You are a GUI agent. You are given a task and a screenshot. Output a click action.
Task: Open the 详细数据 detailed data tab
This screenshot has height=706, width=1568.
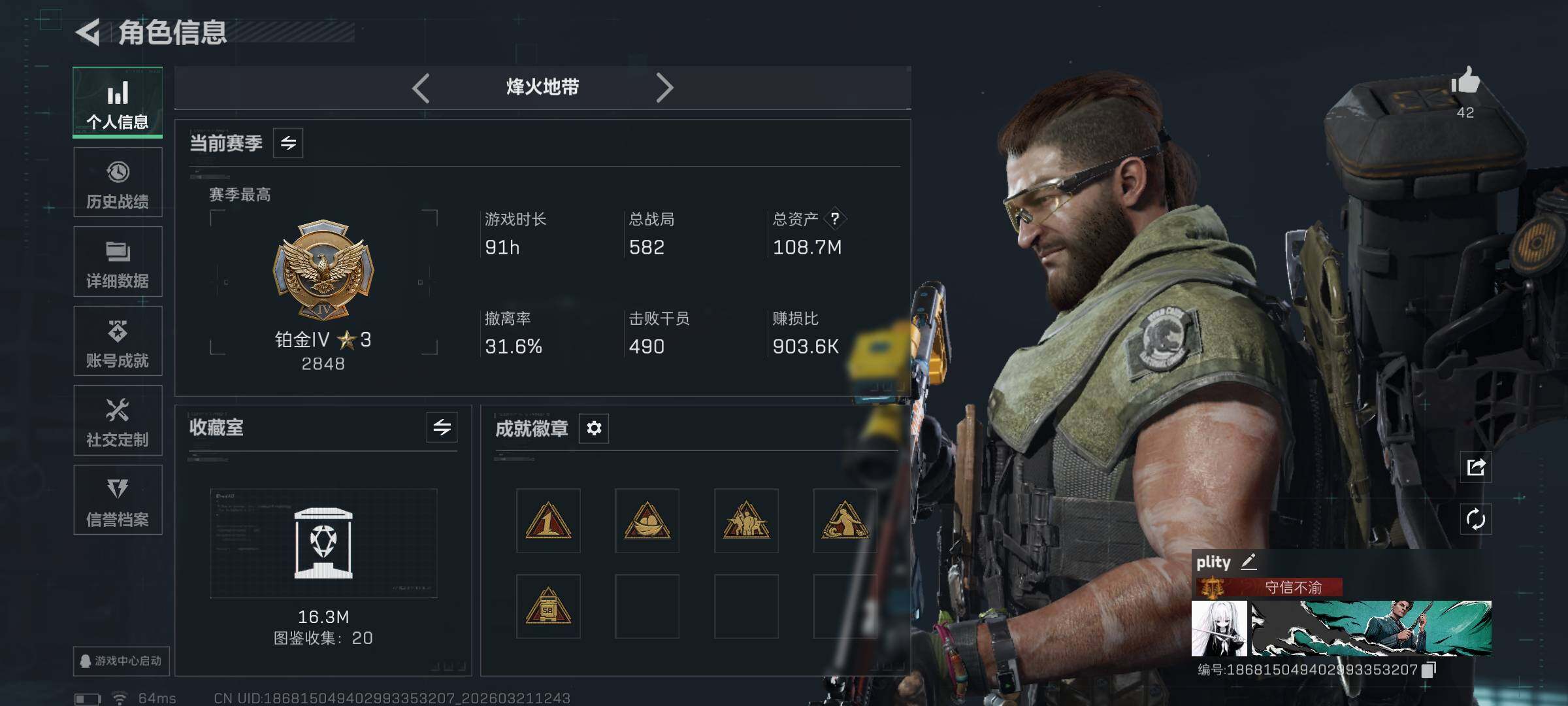[118, 261]
